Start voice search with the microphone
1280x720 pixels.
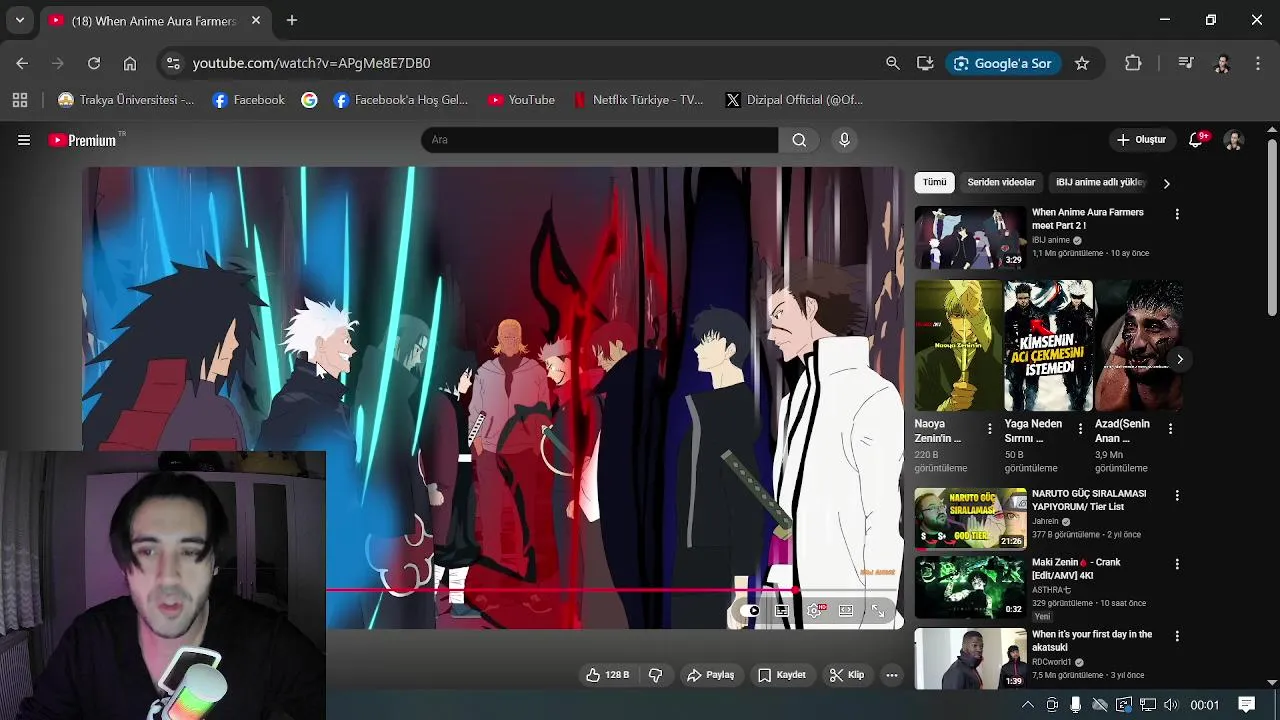[x=844, y=140]
